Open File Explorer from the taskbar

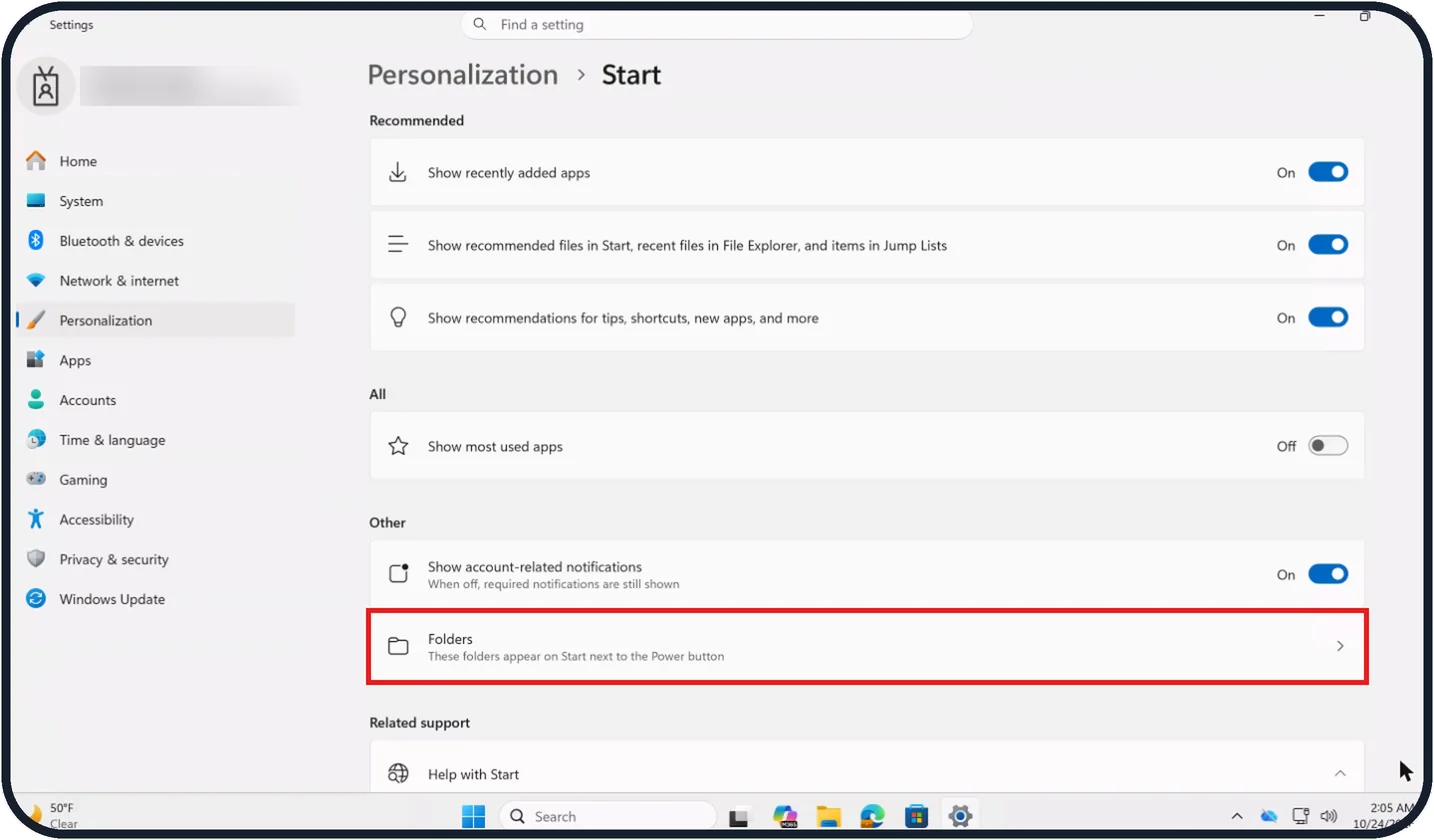point(828,816)
